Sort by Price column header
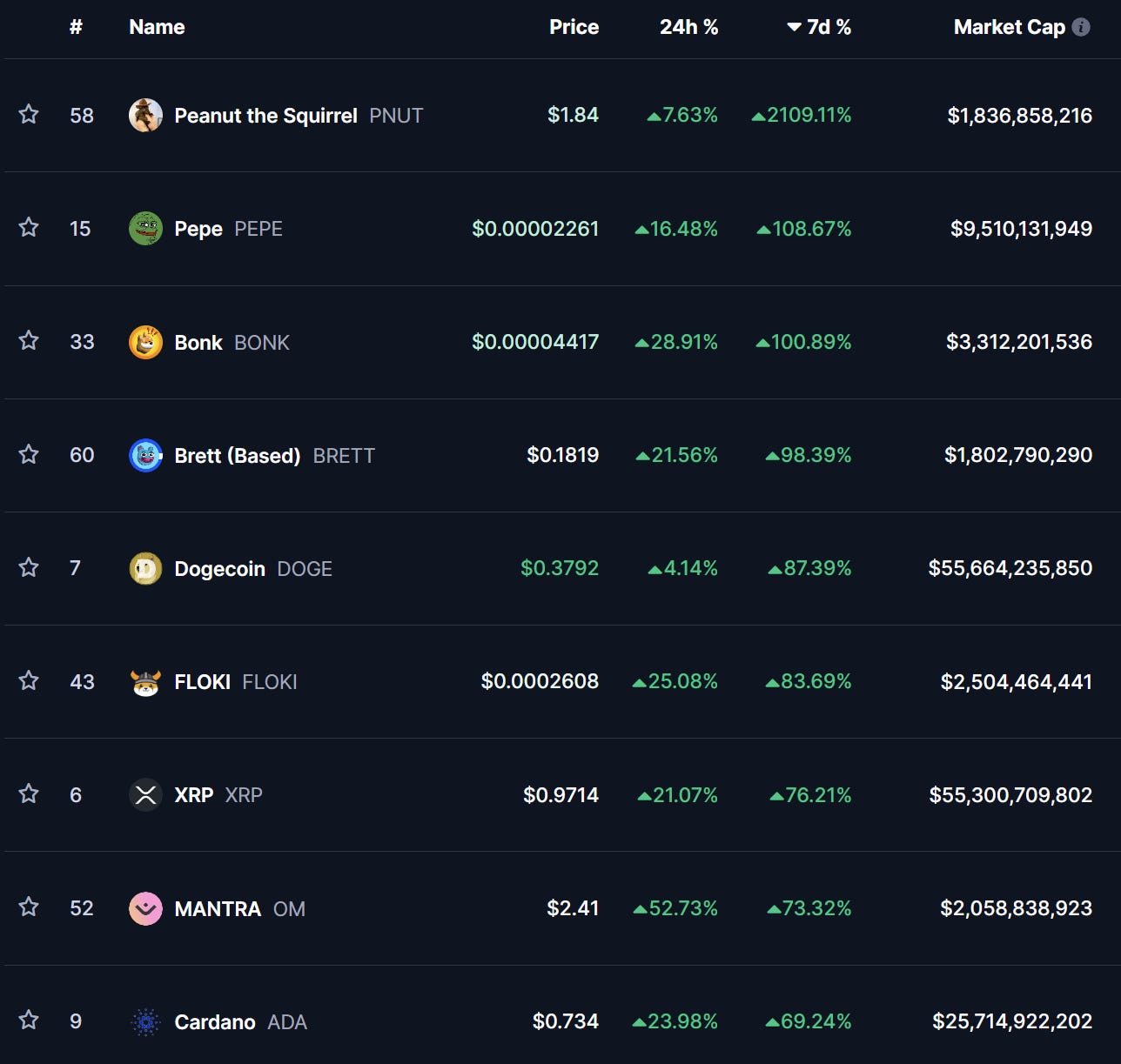This screenshot has height=1064, width=1121. (574, 27)
